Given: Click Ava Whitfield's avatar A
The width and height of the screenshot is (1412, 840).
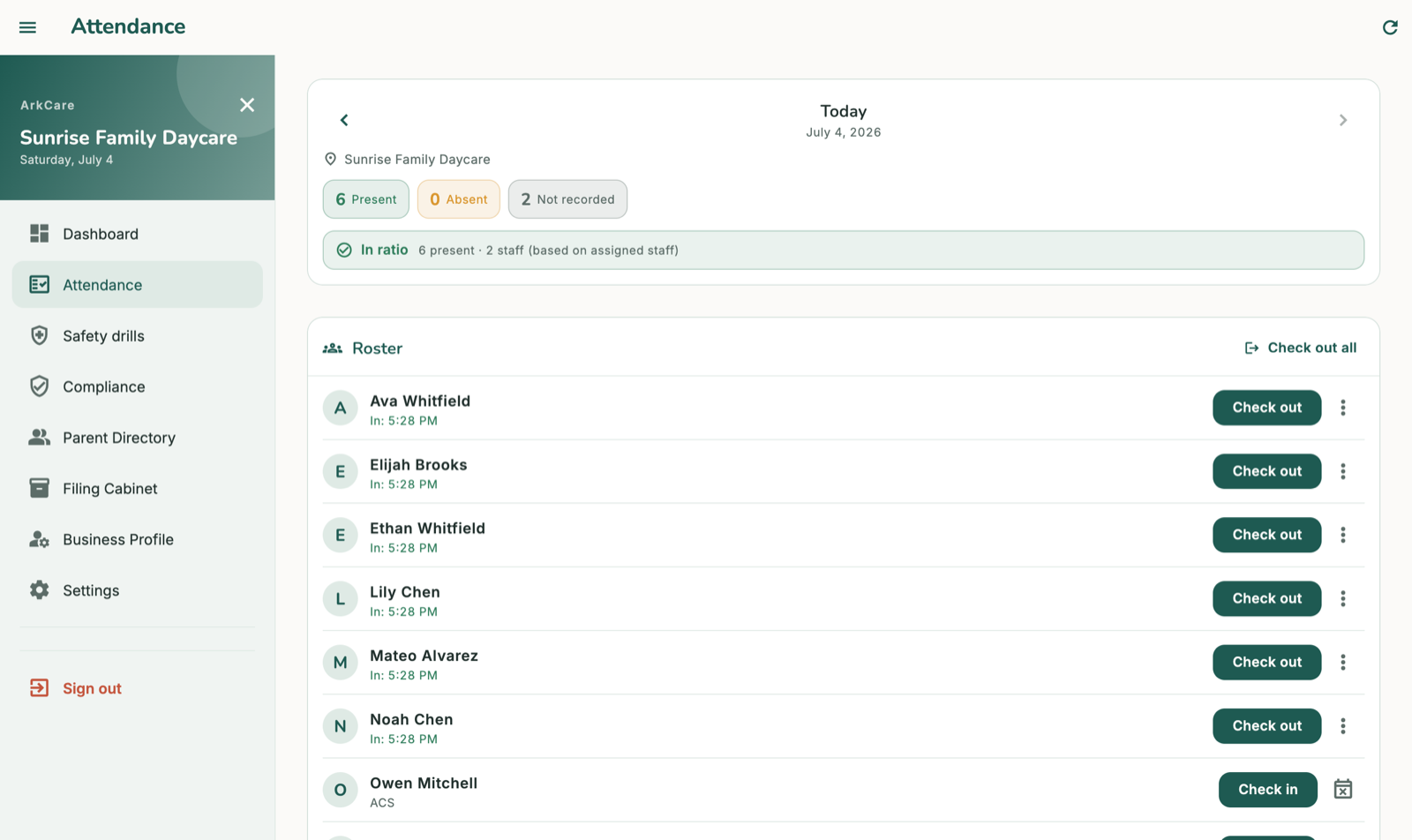Looking at the screenshot, I should click(340, 408).
